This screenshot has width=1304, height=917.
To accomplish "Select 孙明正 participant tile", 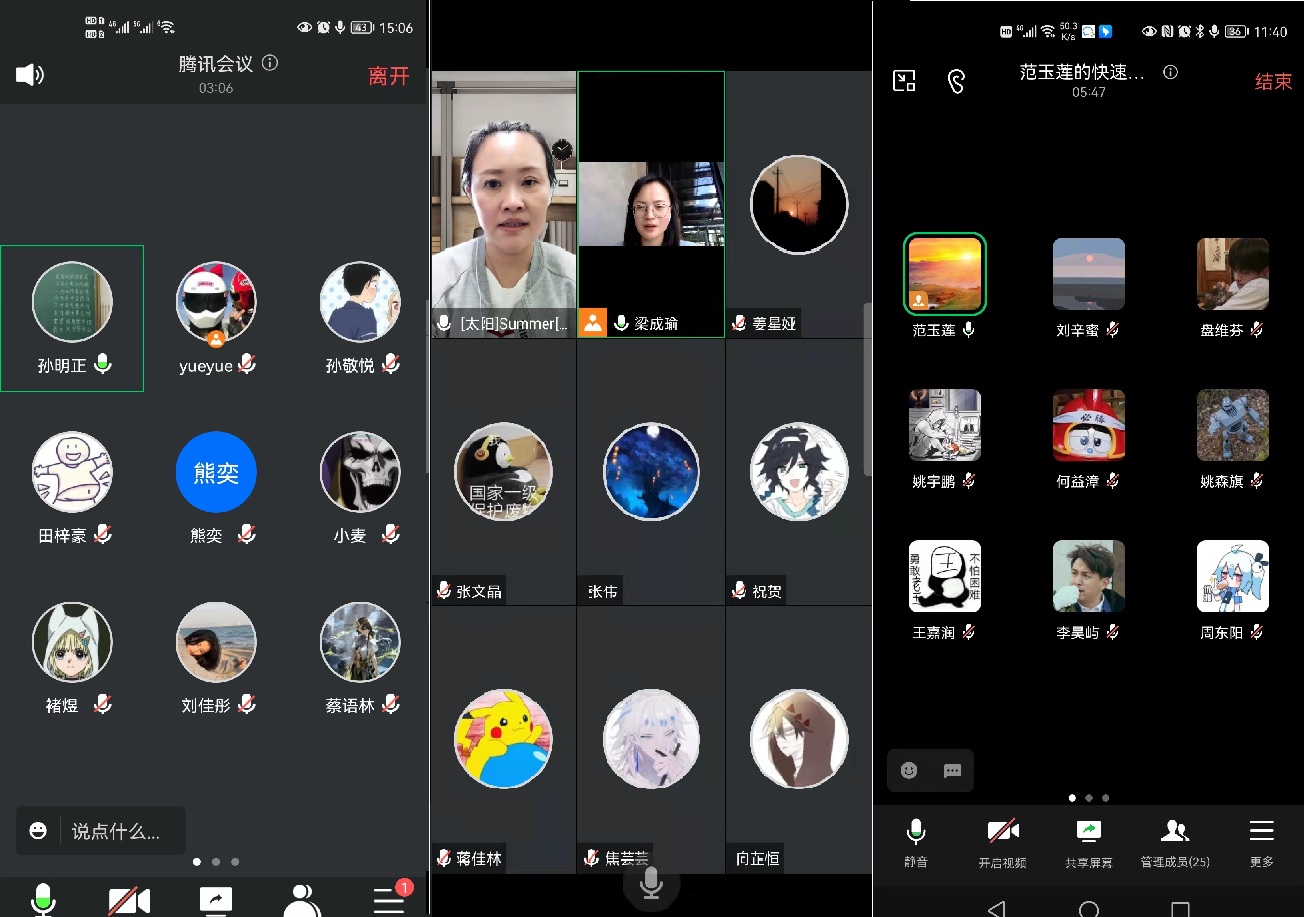I will pyautogui.click(x=72, y=318).
